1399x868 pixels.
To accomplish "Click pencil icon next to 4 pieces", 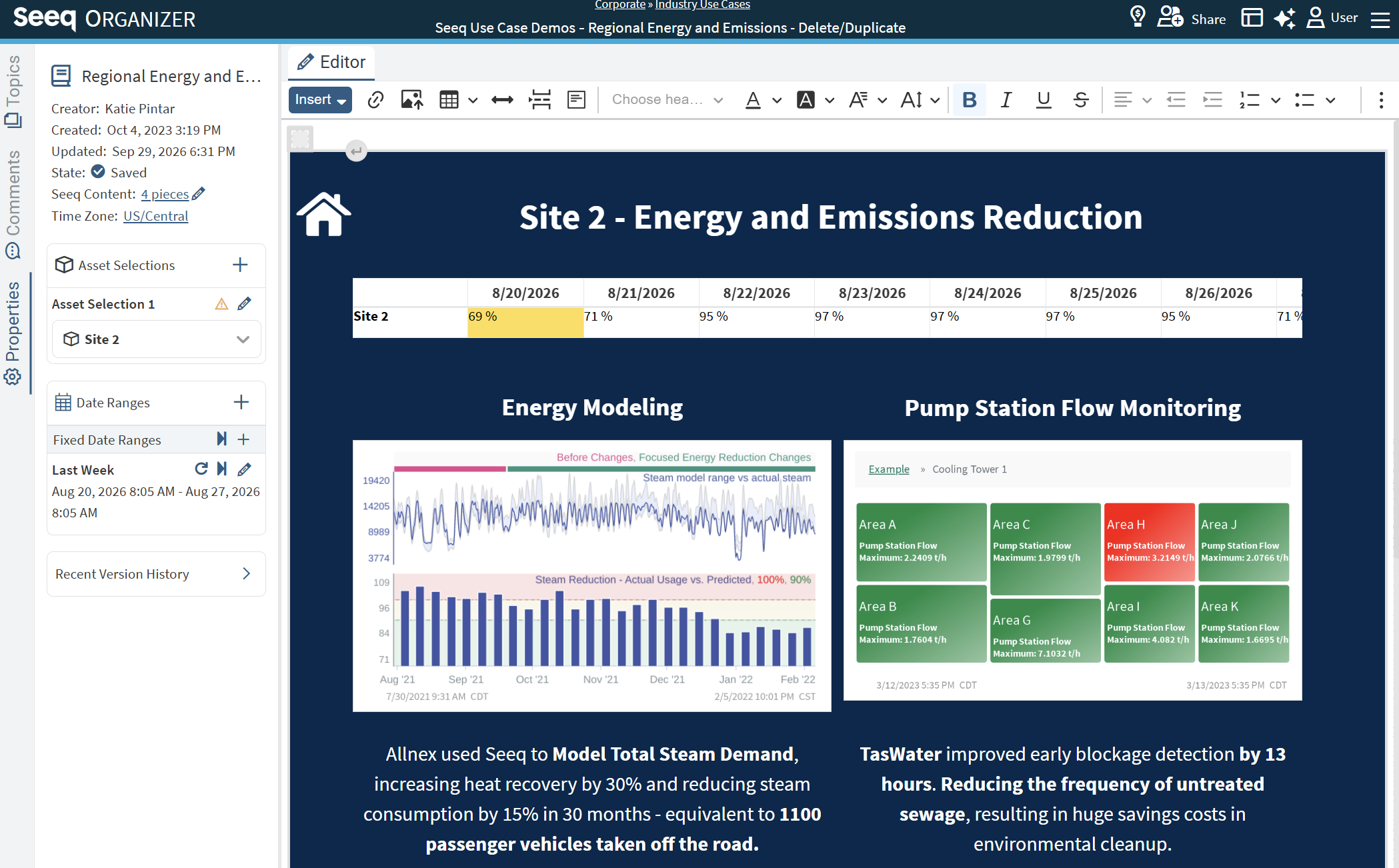I will pyautogui.click(x=199, y=194).
